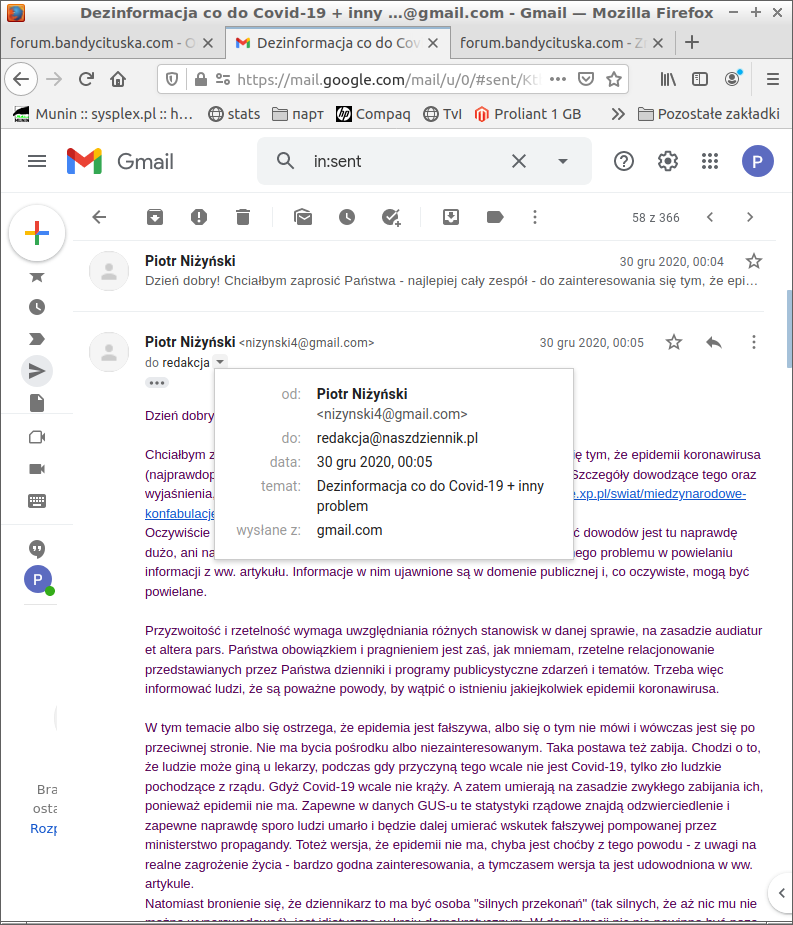Mark conversation as unread
This screenshot has width=793, height=925.
(303, 217)
